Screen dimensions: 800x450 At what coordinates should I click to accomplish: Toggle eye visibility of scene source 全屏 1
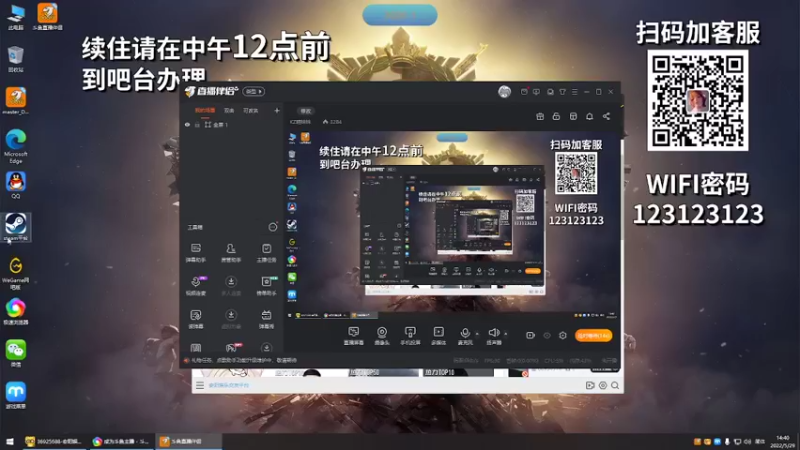coord(187,125)
